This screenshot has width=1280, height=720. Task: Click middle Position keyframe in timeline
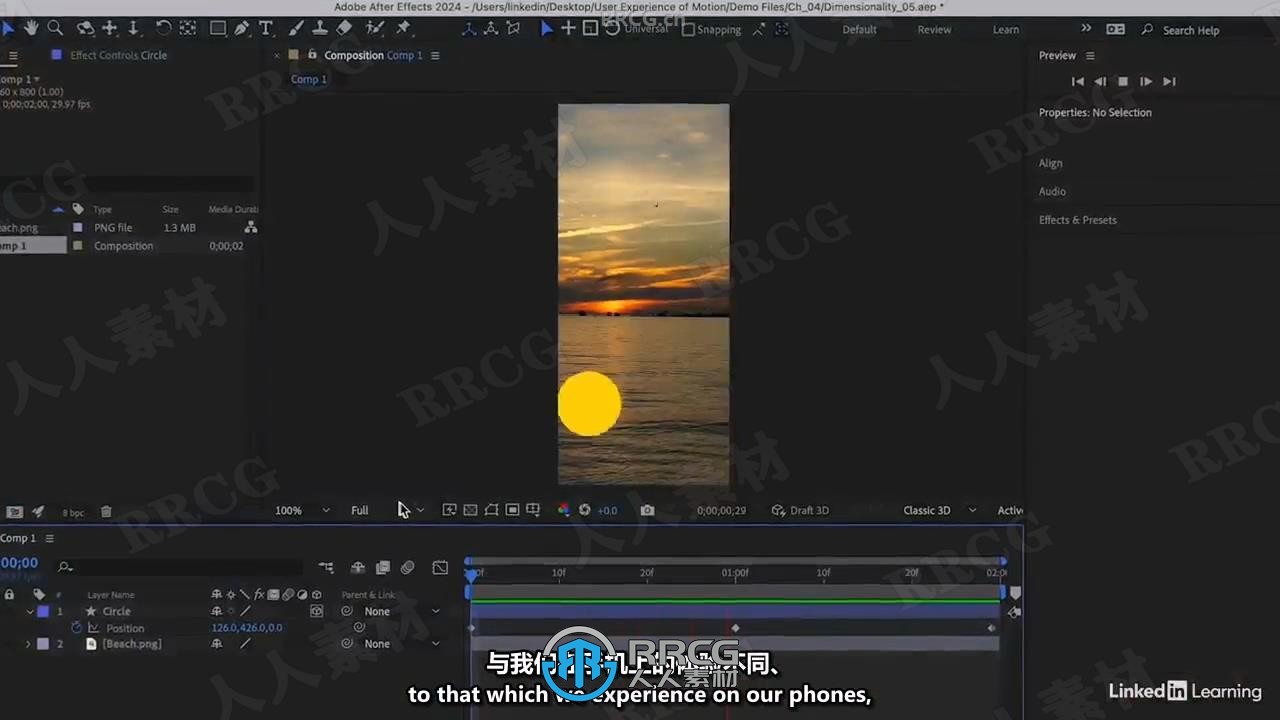(x=735, y=628)
